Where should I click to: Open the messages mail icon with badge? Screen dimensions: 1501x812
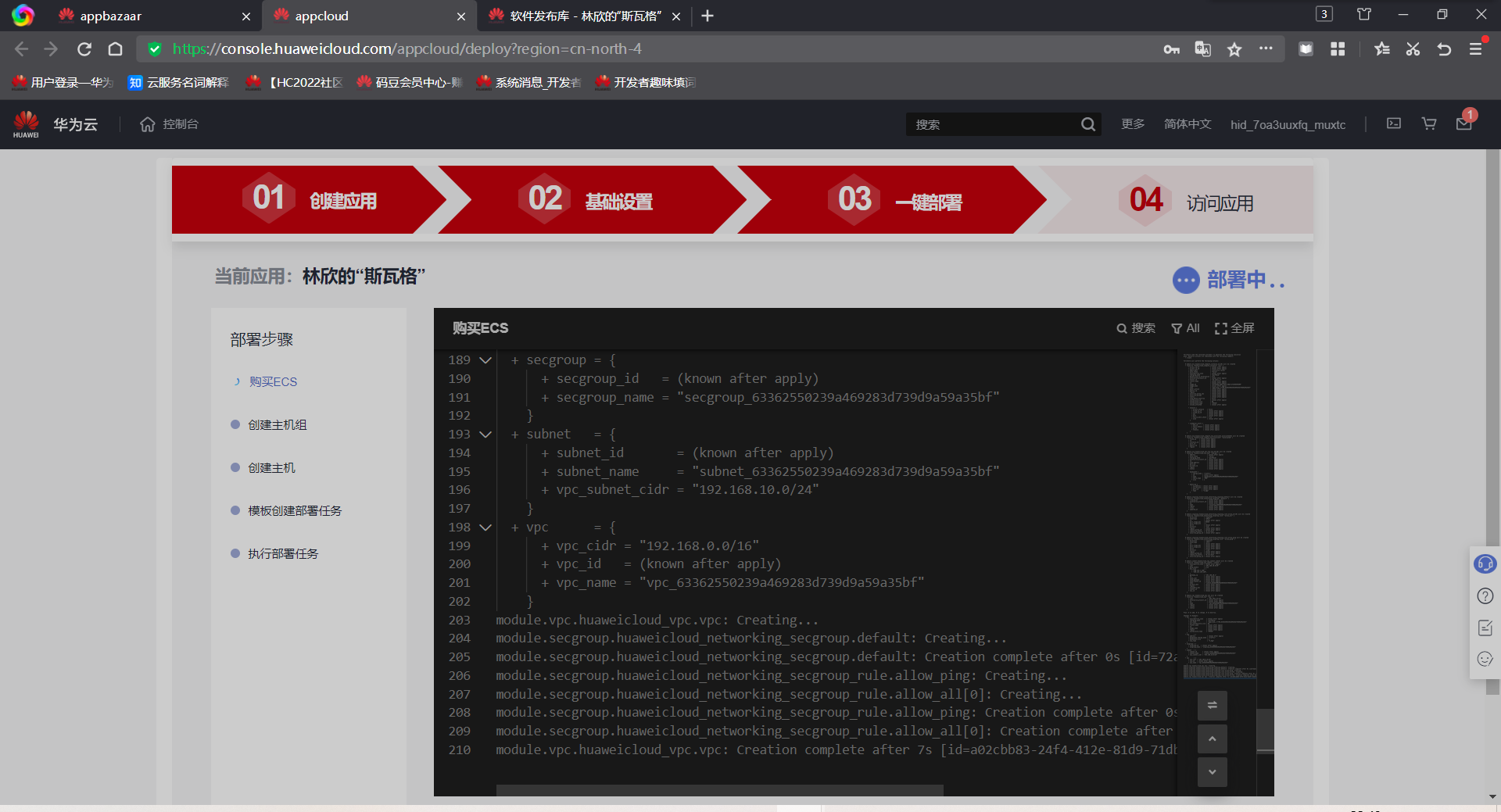tap(1464, 123)
